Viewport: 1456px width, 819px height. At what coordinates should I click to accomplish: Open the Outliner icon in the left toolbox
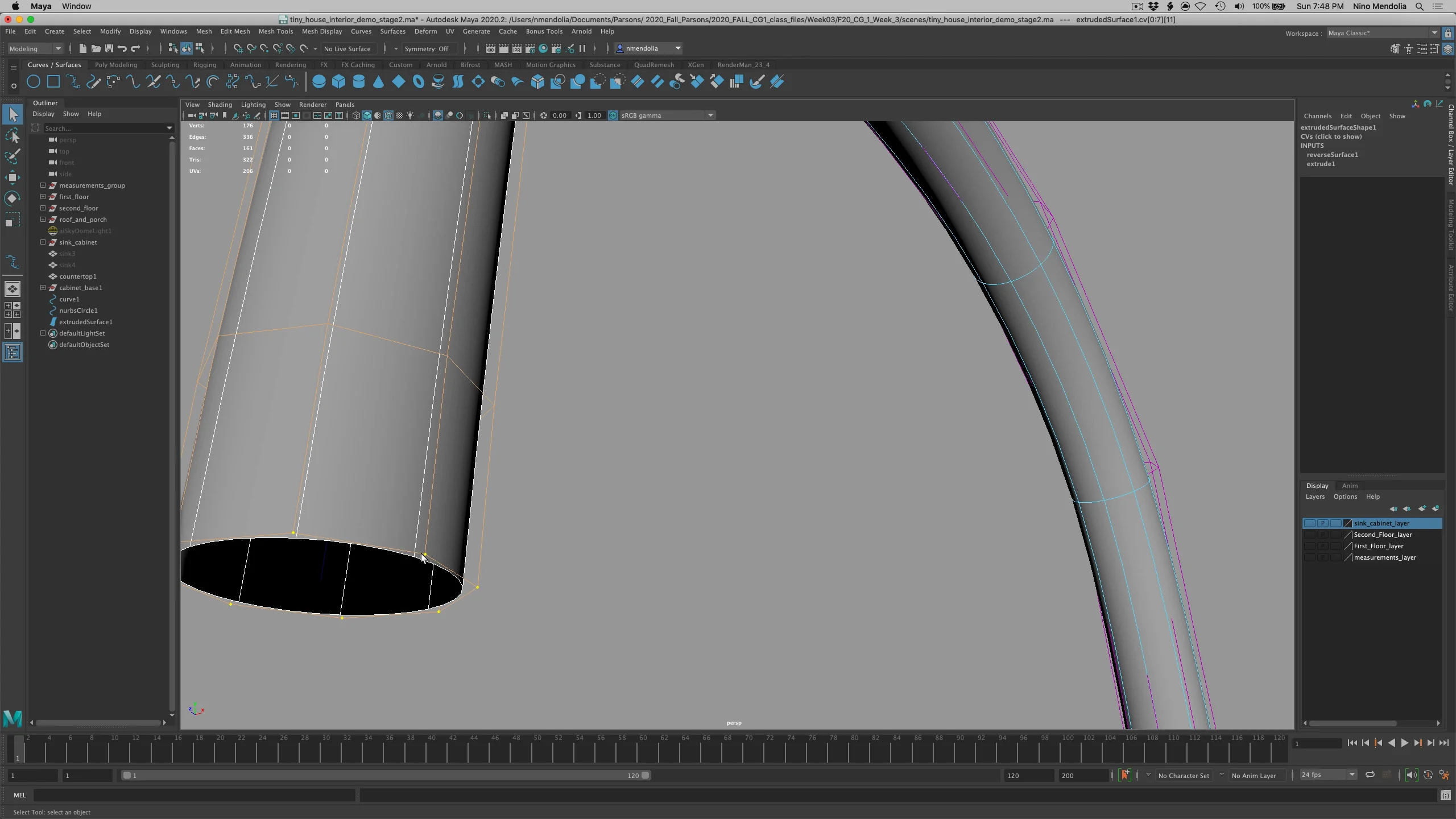point(13,353)
